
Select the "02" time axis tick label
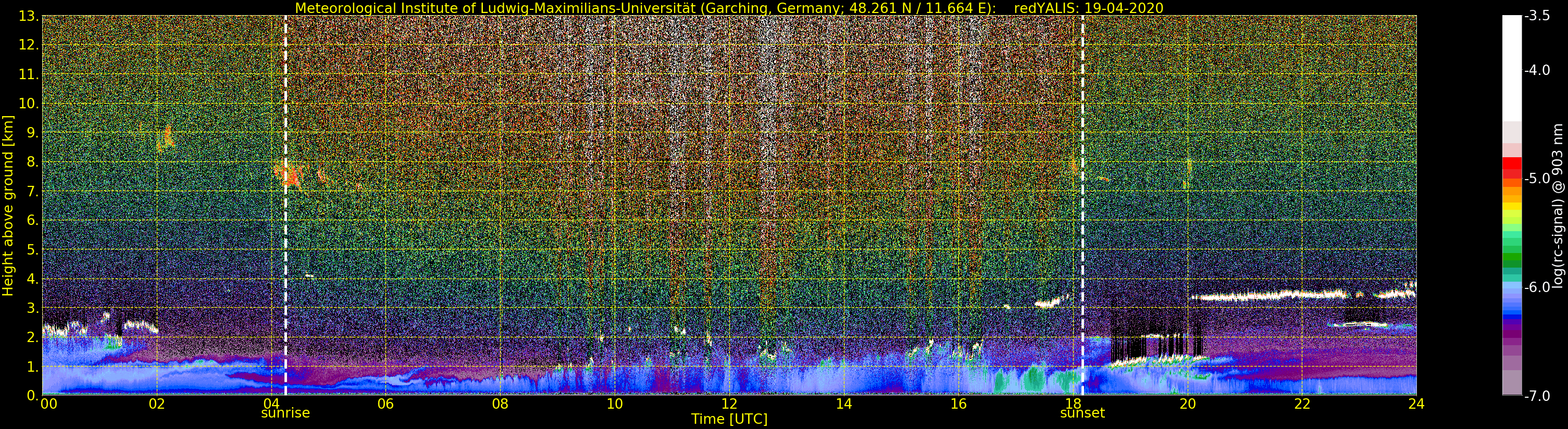156,403
